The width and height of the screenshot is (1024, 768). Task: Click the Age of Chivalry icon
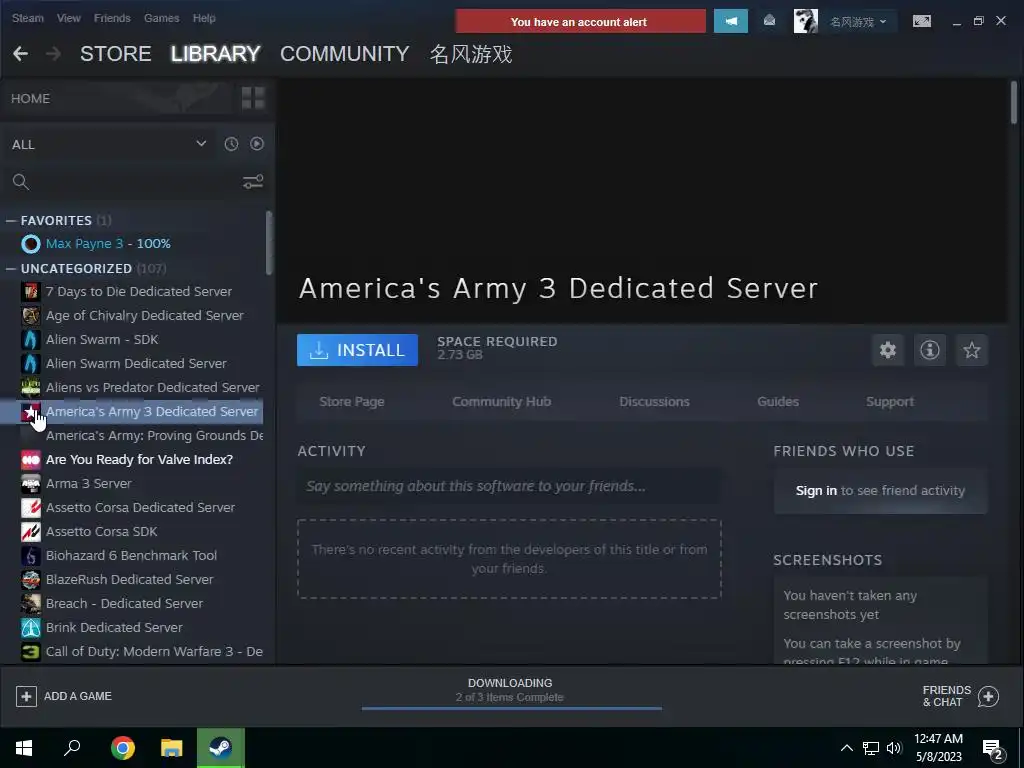(x=31, y=315)
